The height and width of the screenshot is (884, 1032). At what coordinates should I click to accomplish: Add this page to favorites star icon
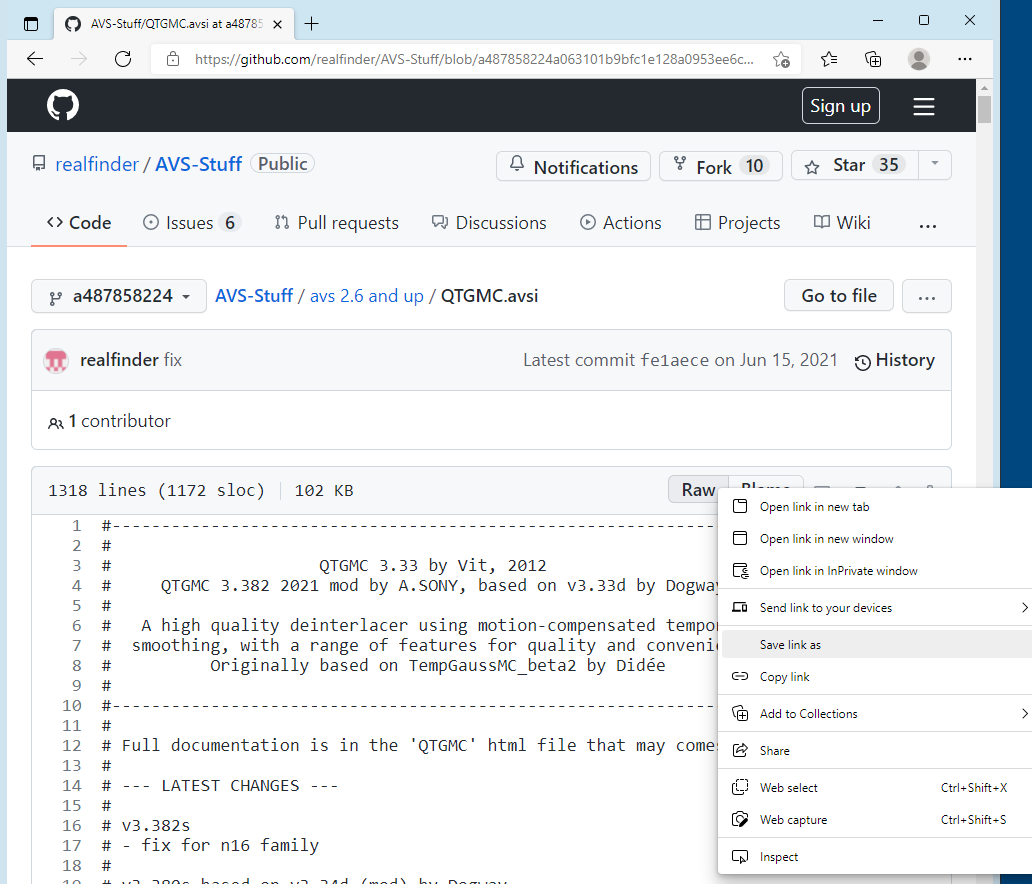point(781,59)
